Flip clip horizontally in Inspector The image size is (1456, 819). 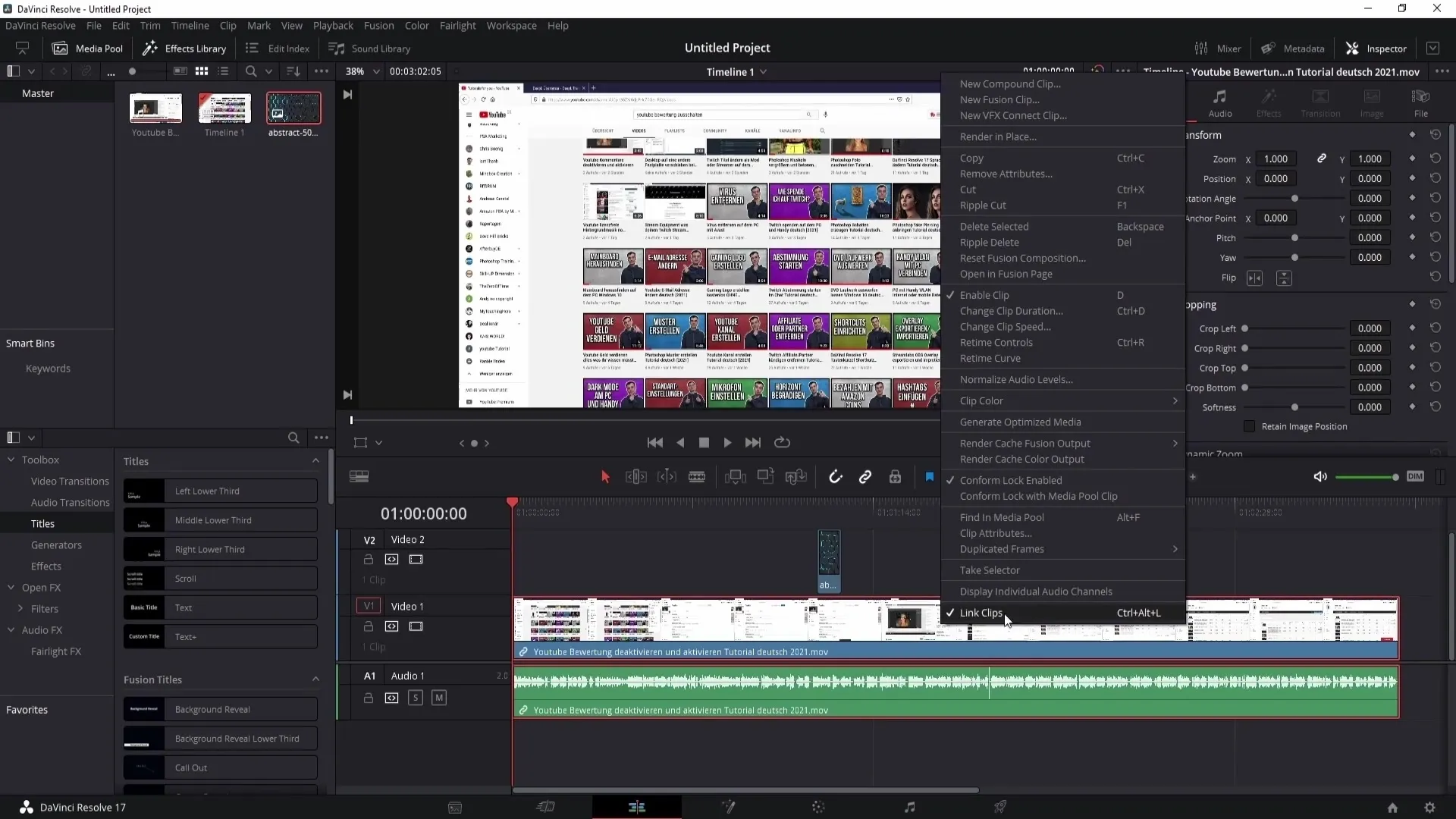(1255, 278)
